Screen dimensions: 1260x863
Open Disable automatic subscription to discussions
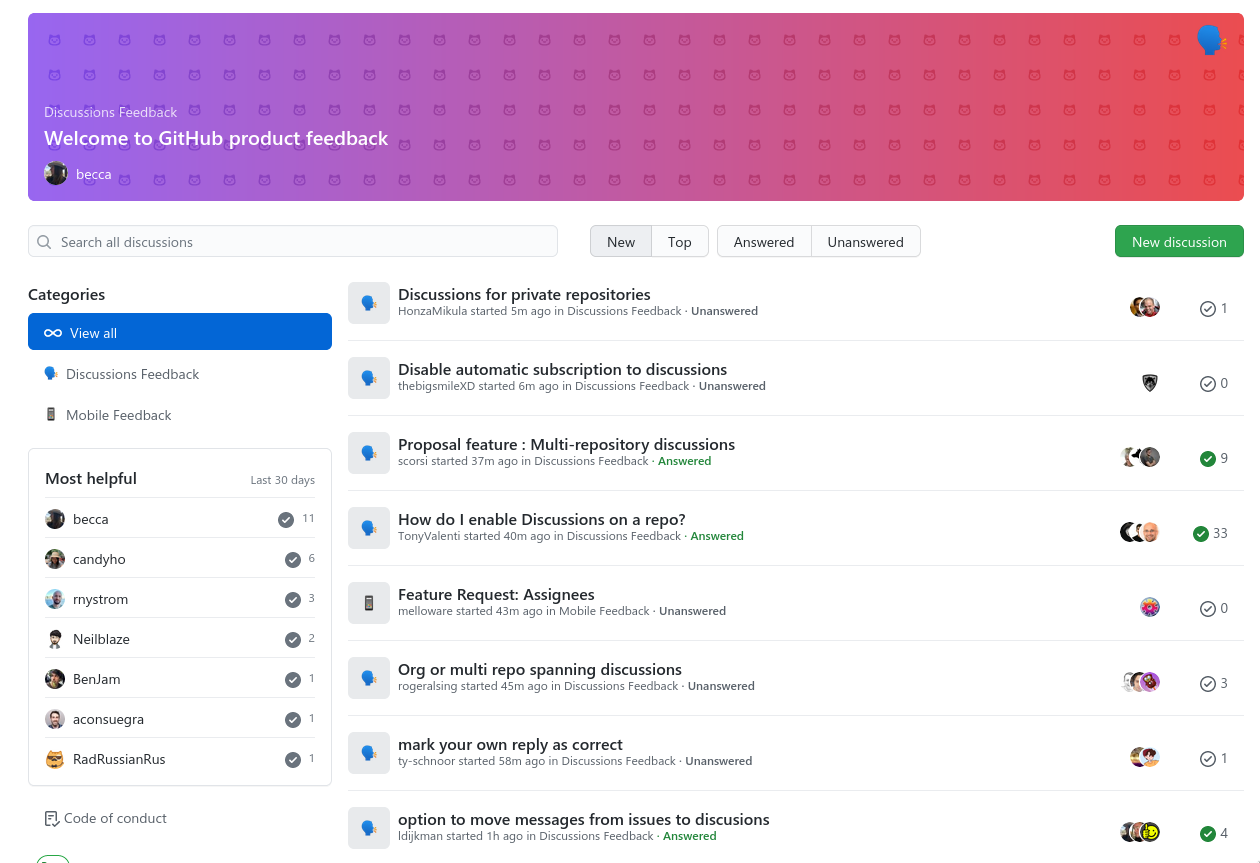(562, 369)
